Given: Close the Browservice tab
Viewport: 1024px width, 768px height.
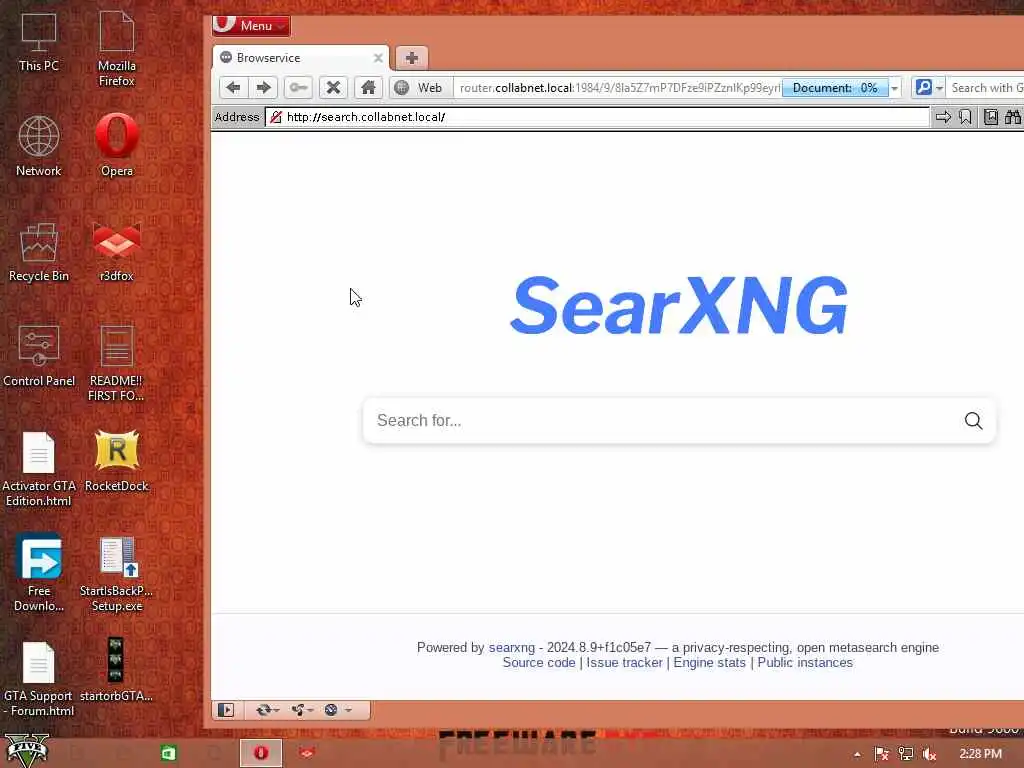Looking at the screenshot, I should [377, 58].
